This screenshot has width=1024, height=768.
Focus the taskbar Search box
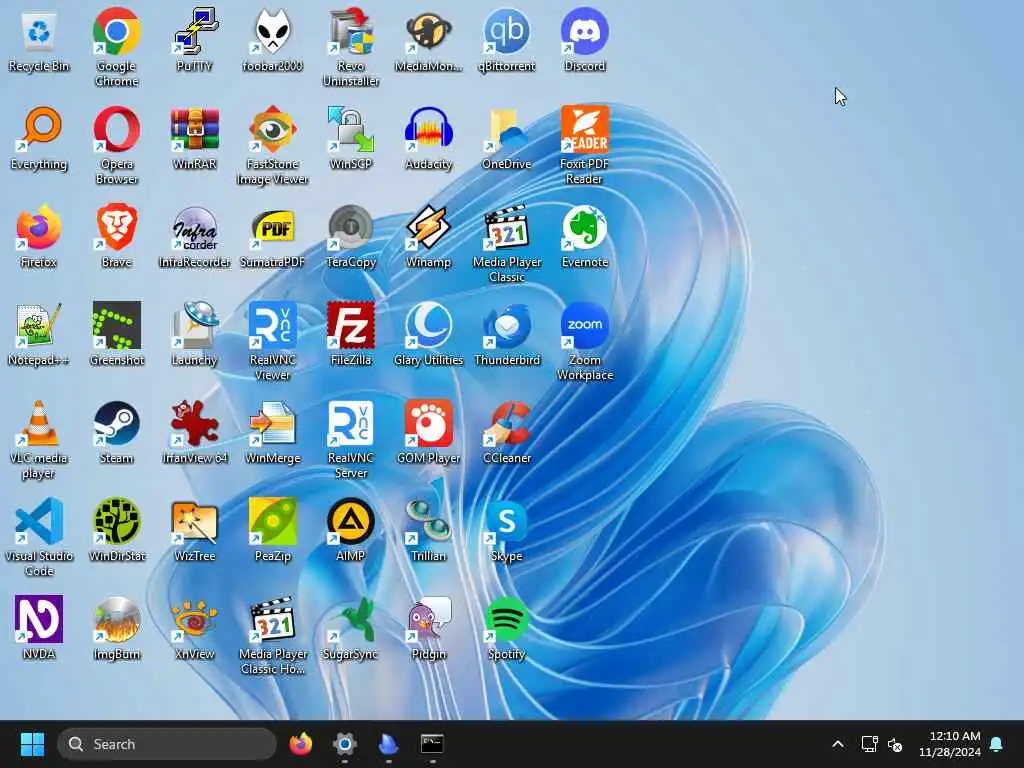tap(167, 744)
